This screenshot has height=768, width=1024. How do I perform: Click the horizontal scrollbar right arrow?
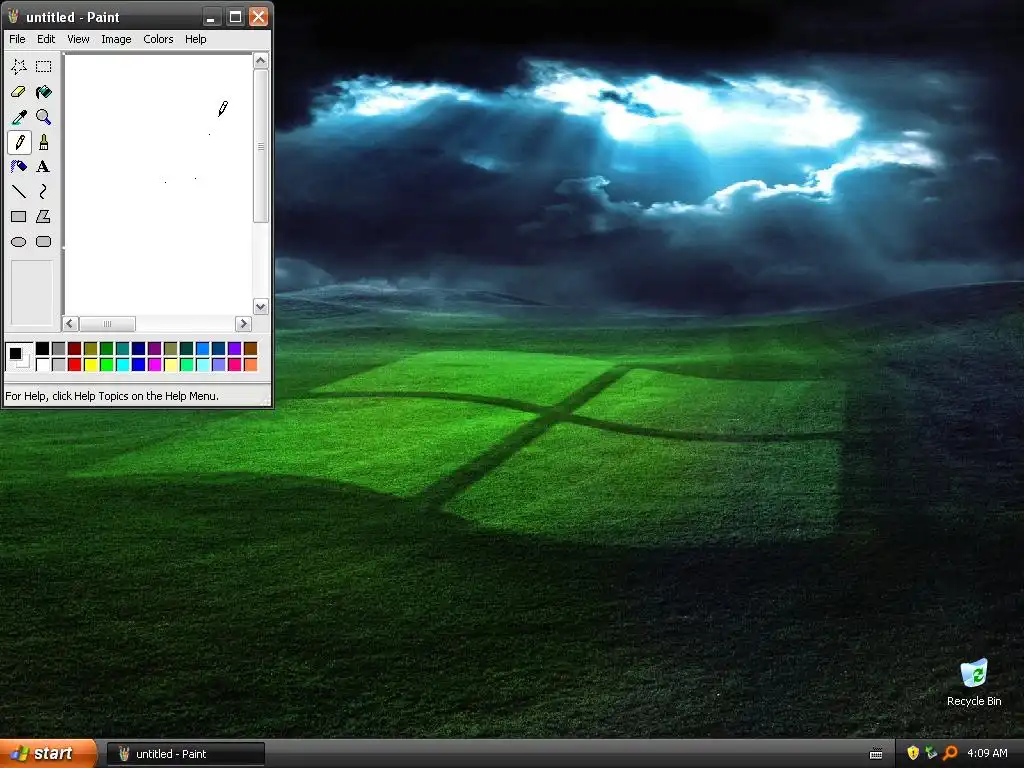pos(243,323)
